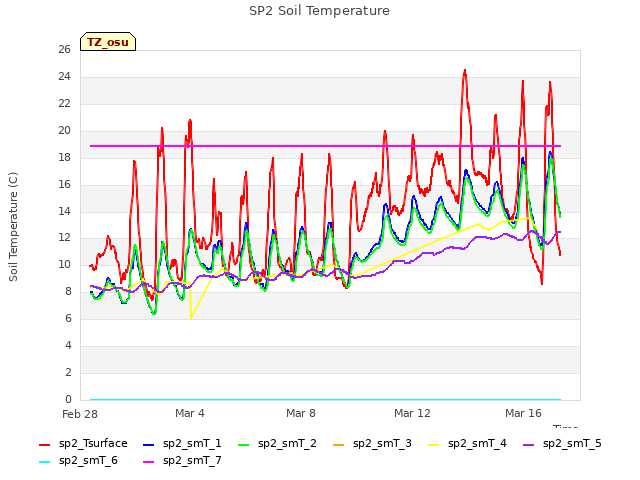Toggle the sp2_smT_2 series label
Screen dimensions: 640x480
pos(287,443)
